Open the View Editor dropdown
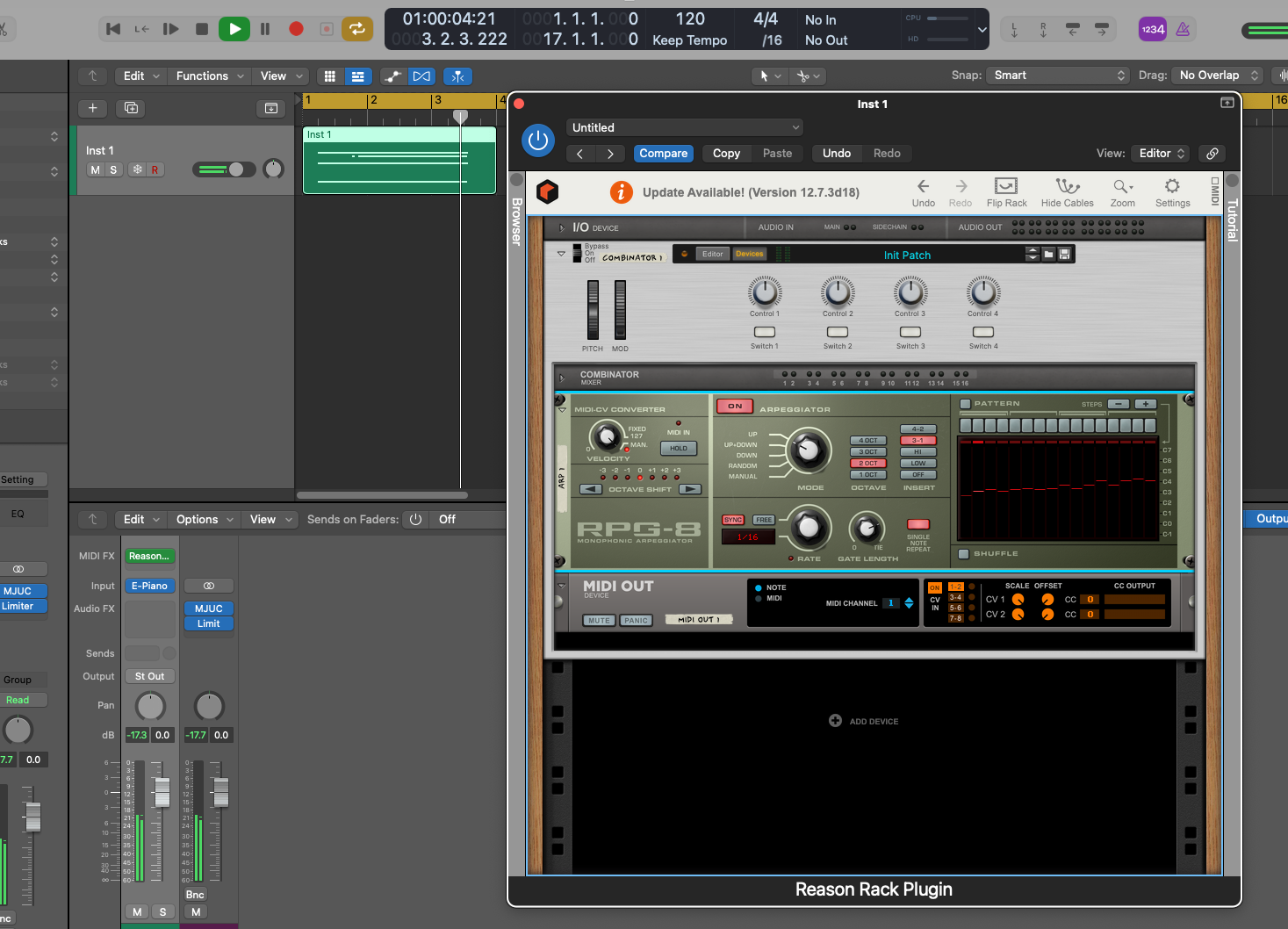 pos(1161,154)
